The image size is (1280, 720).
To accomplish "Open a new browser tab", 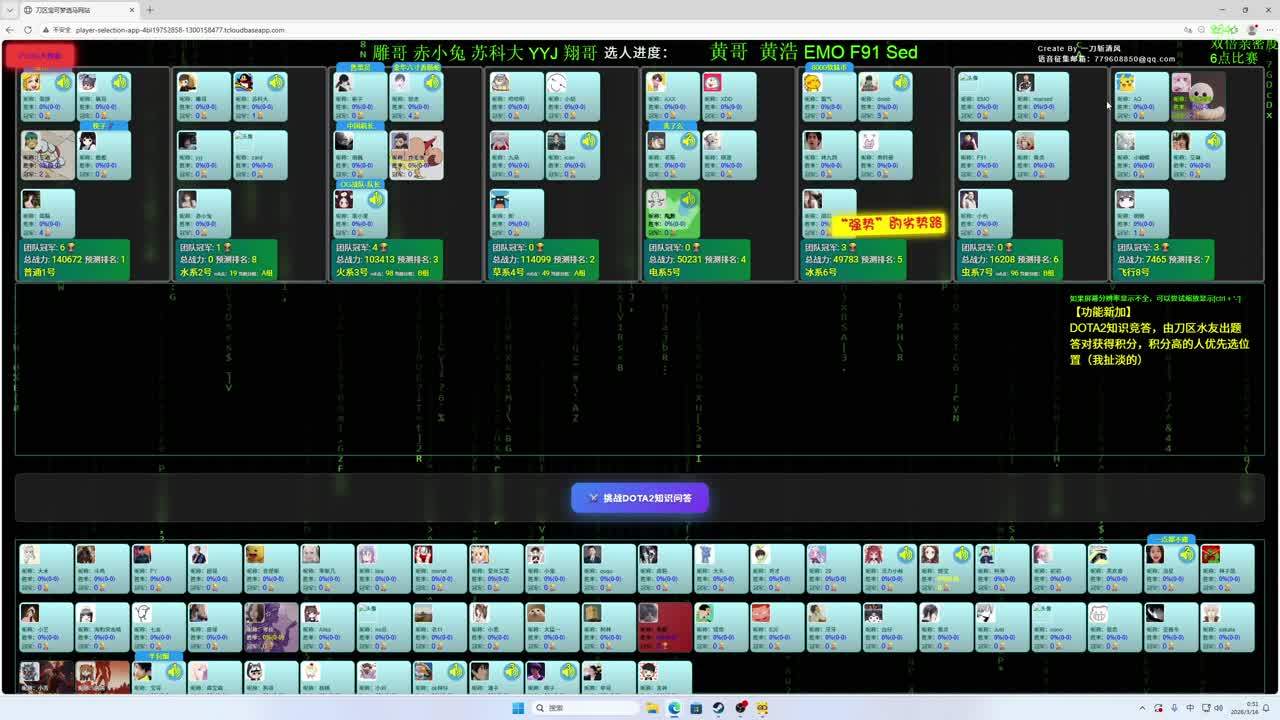I will click(149, 10).
